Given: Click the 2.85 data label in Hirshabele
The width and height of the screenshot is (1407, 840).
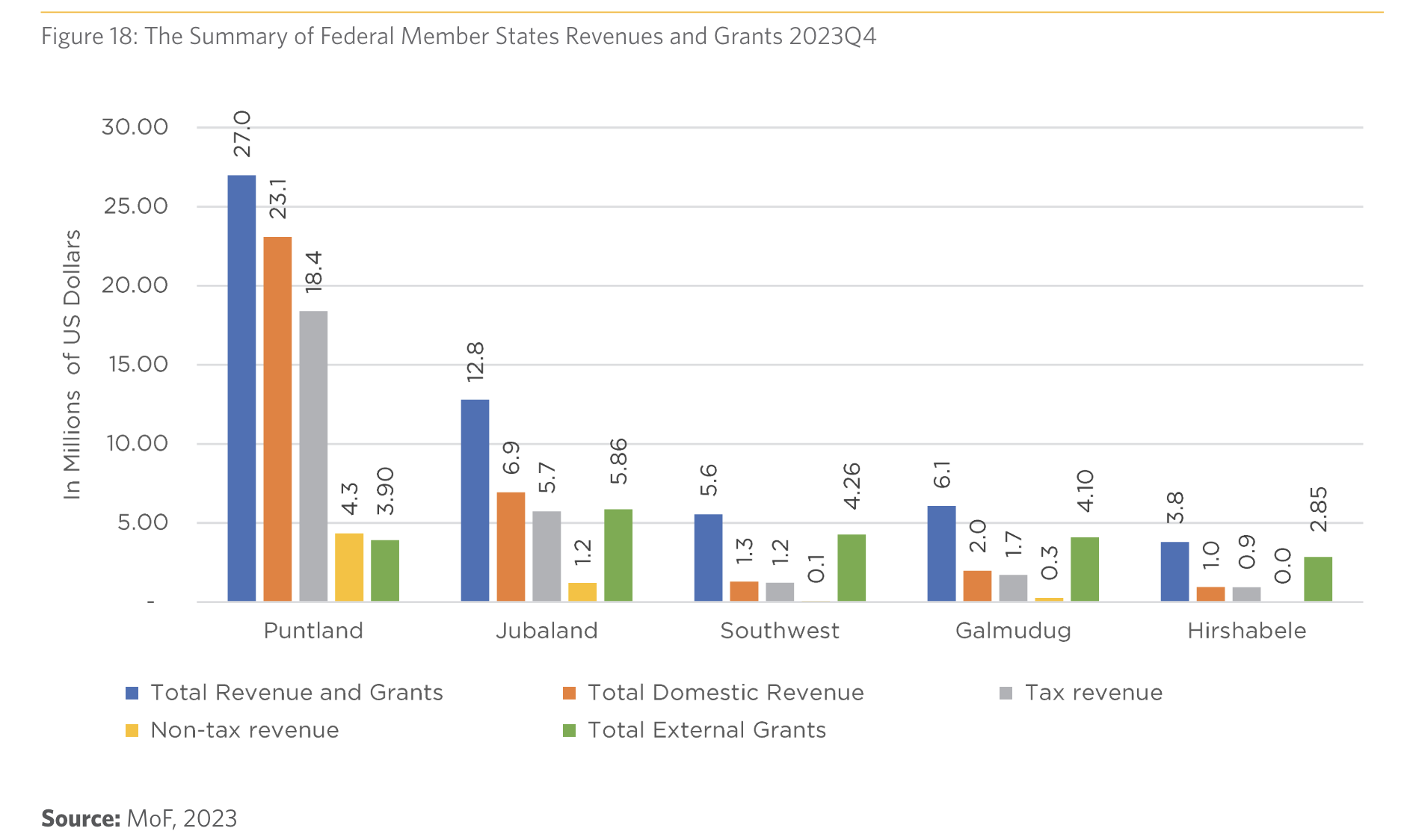Looking at the screenshot, I should pos(1319,509).
